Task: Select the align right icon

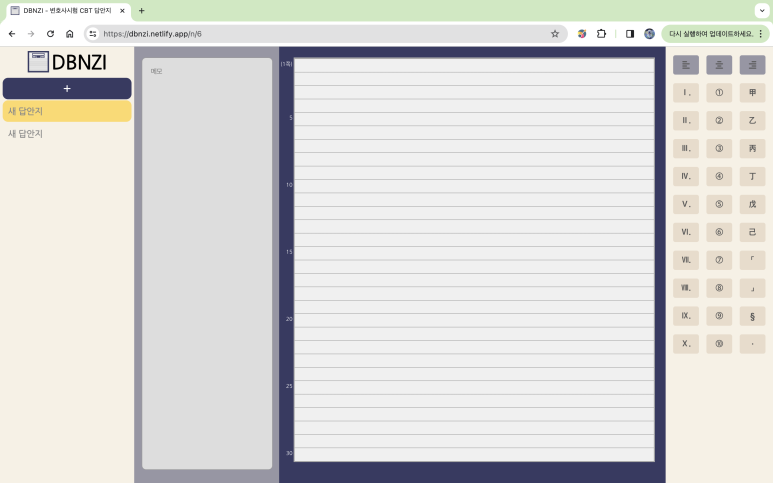Action: (x=752, y=65)
